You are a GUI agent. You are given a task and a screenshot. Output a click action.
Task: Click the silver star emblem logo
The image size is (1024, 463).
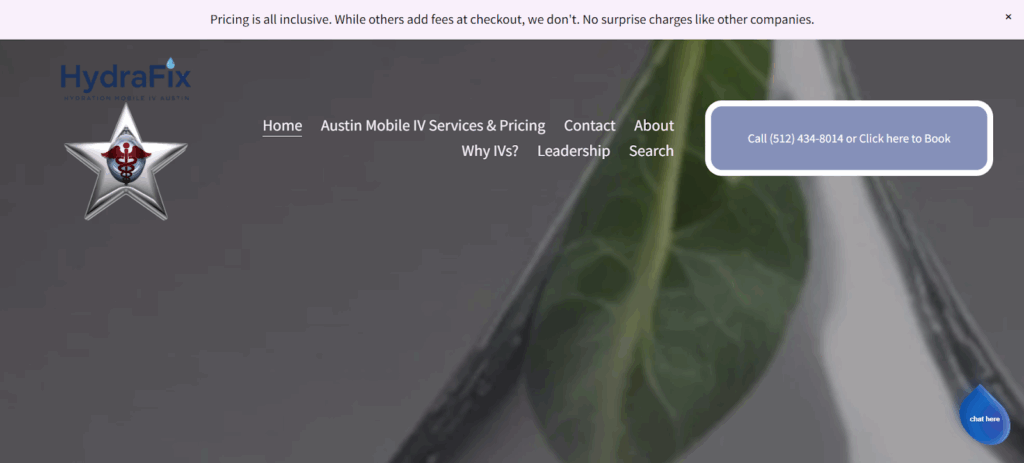click(126, 162)
